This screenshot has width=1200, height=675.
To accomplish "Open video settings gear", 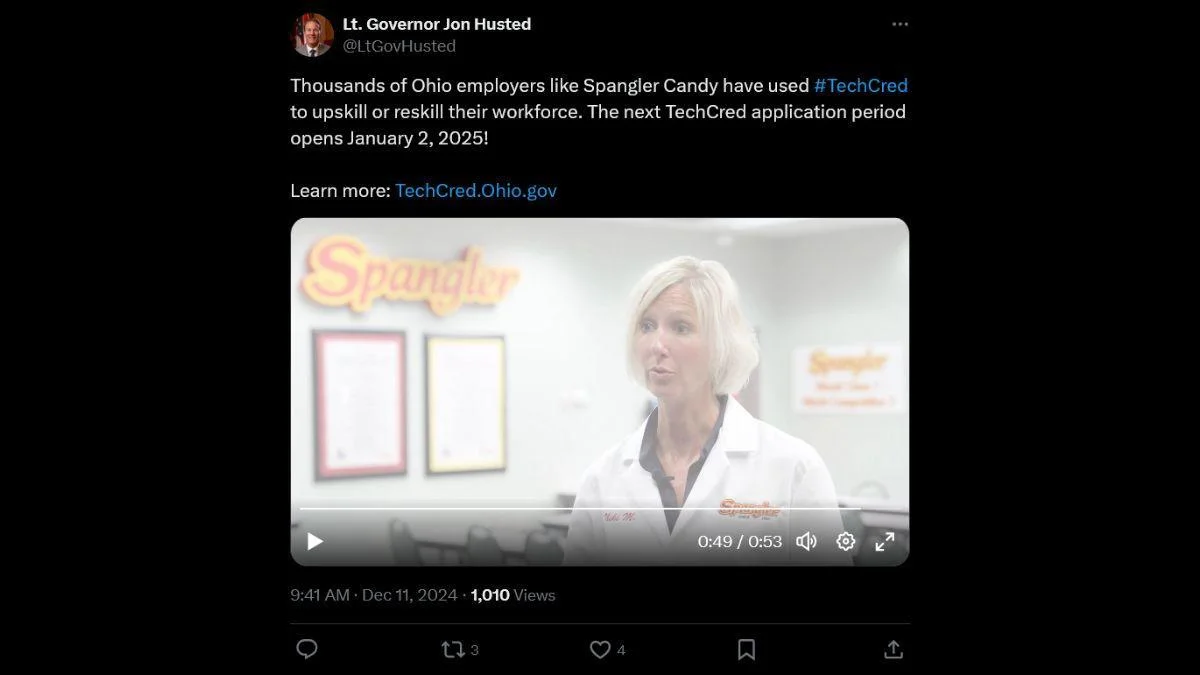I will (846, 541).
